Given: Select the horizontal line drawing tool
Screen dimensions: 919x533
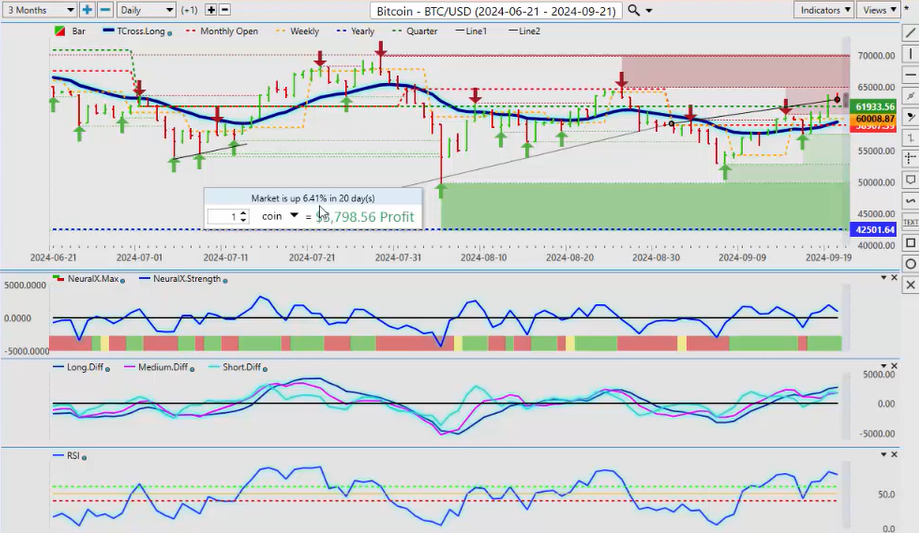Looking at the screenshot, I should pyautogui.click(x=910, y=75).
